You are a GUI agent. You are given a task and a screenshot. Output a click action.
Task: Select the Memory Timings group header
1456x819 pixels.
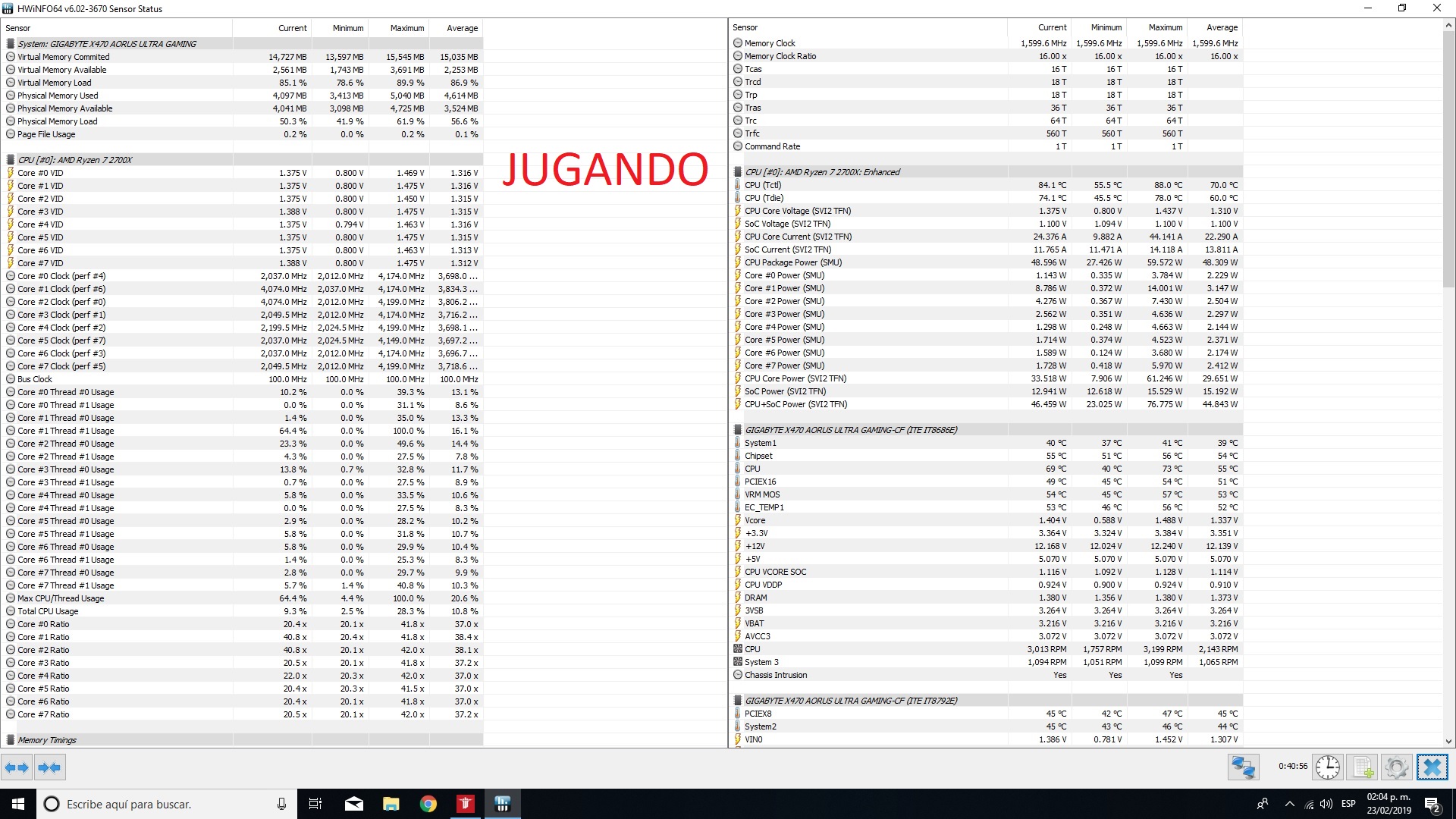click(x=243, y=740)
